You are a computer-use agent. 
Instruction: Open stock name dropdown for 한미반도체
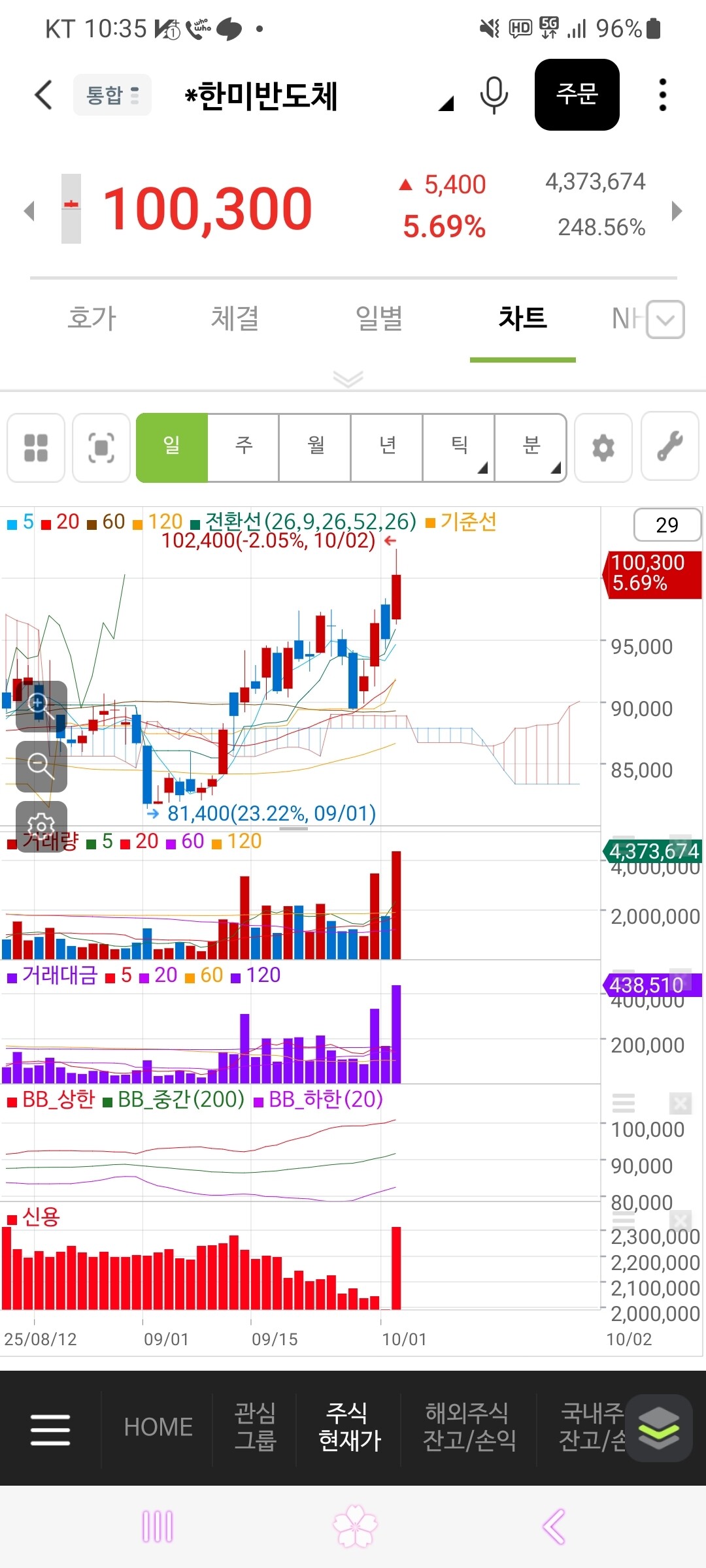point(446,103)
